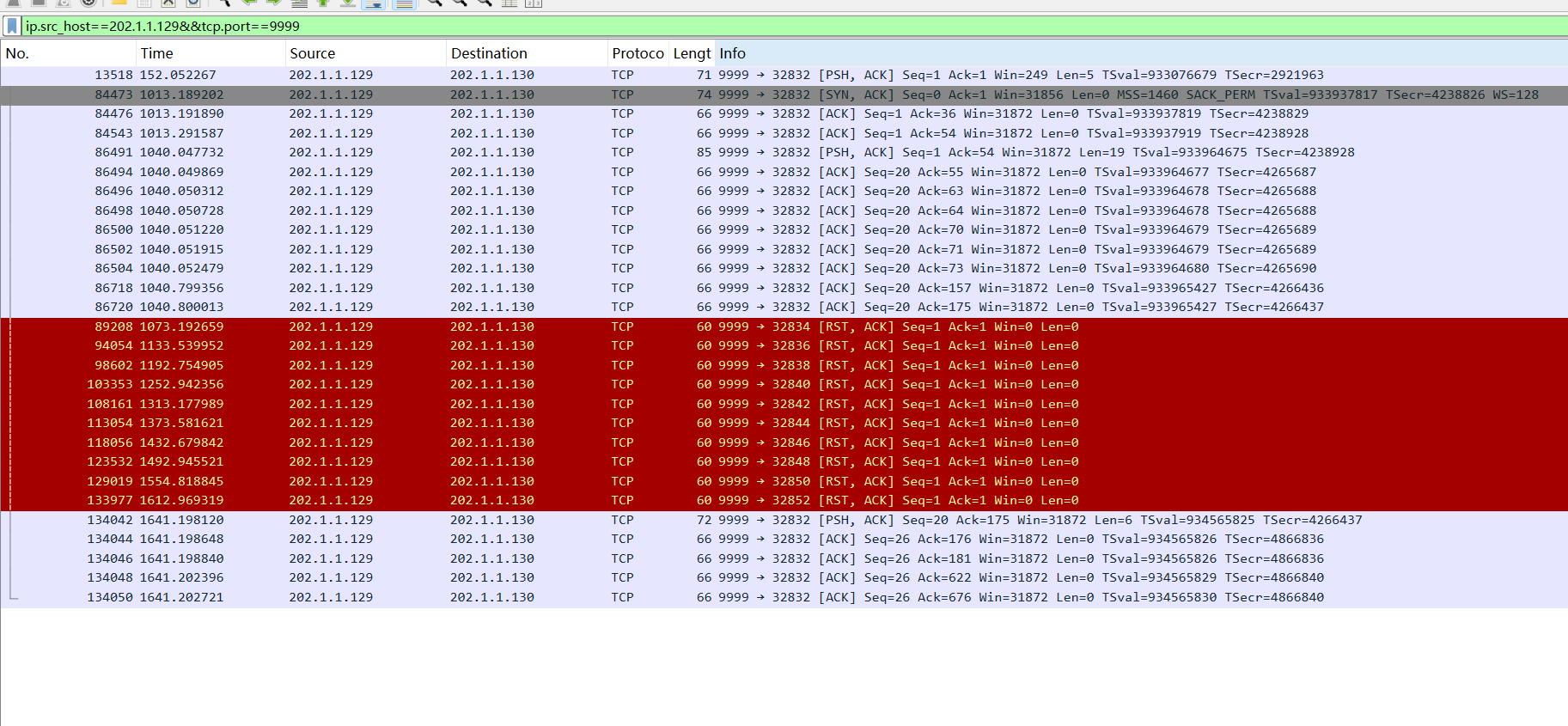Sort by the Protocol column header
This screenshot has height=726, width=1568.
click(x=638, y=53)
